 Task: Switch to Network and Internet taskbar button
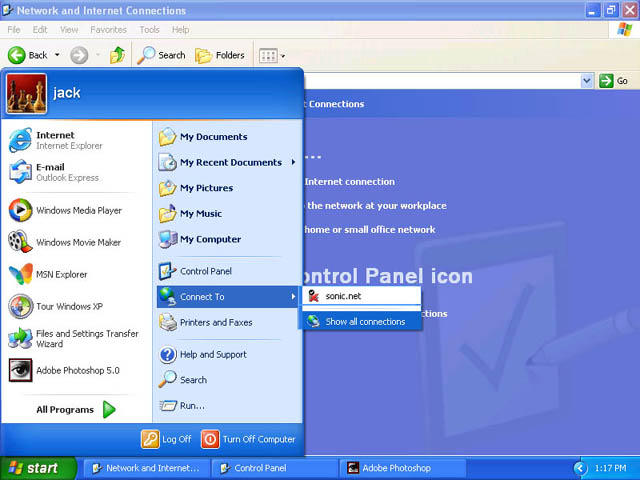point(147,468)
